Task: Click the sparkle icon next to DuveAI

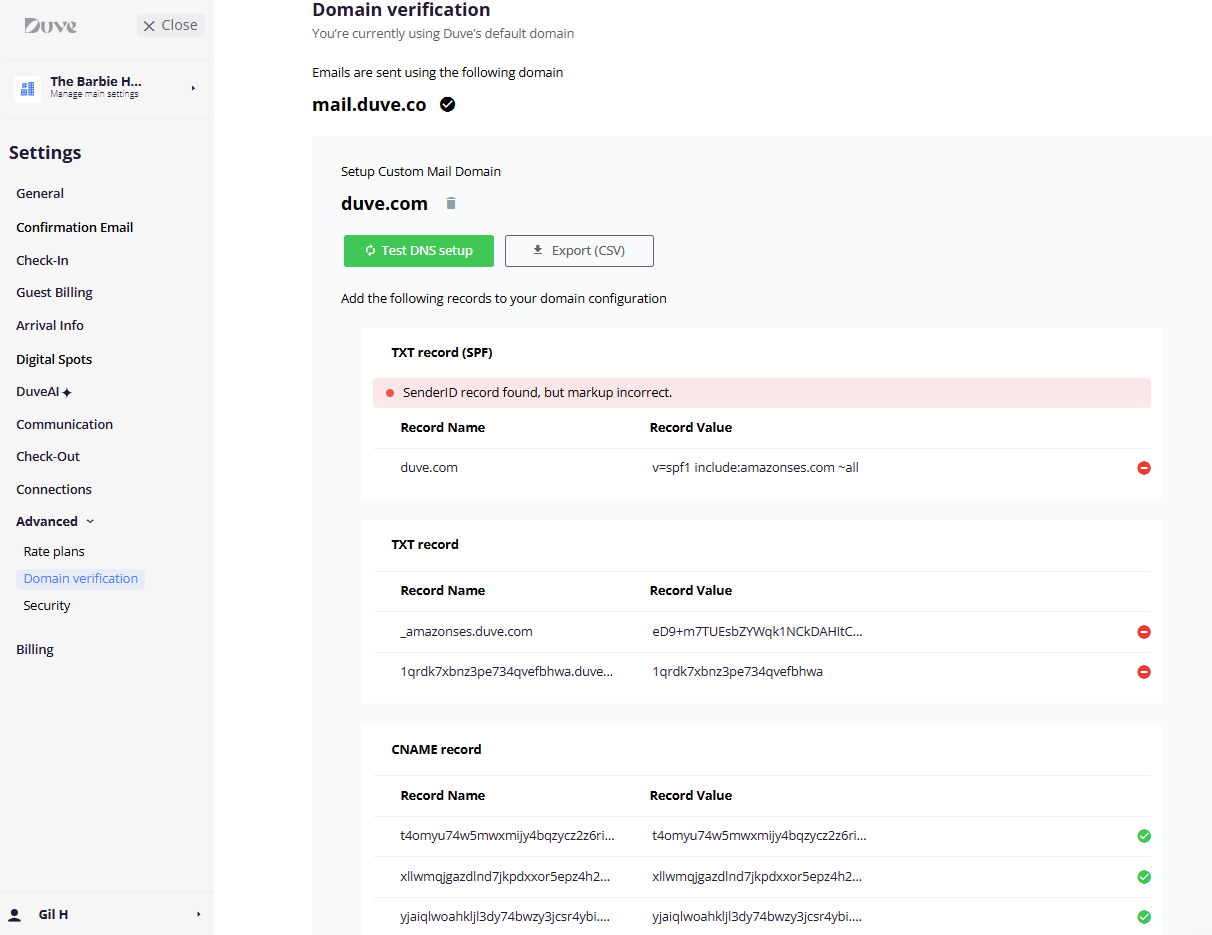Action: click(x=67, y=393)
